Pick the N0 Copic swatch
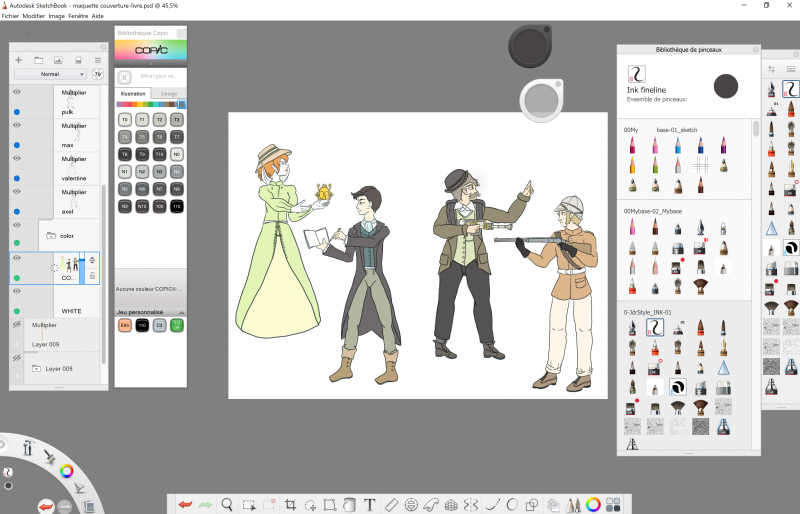 pyautogui.click(x=177, y=154)
